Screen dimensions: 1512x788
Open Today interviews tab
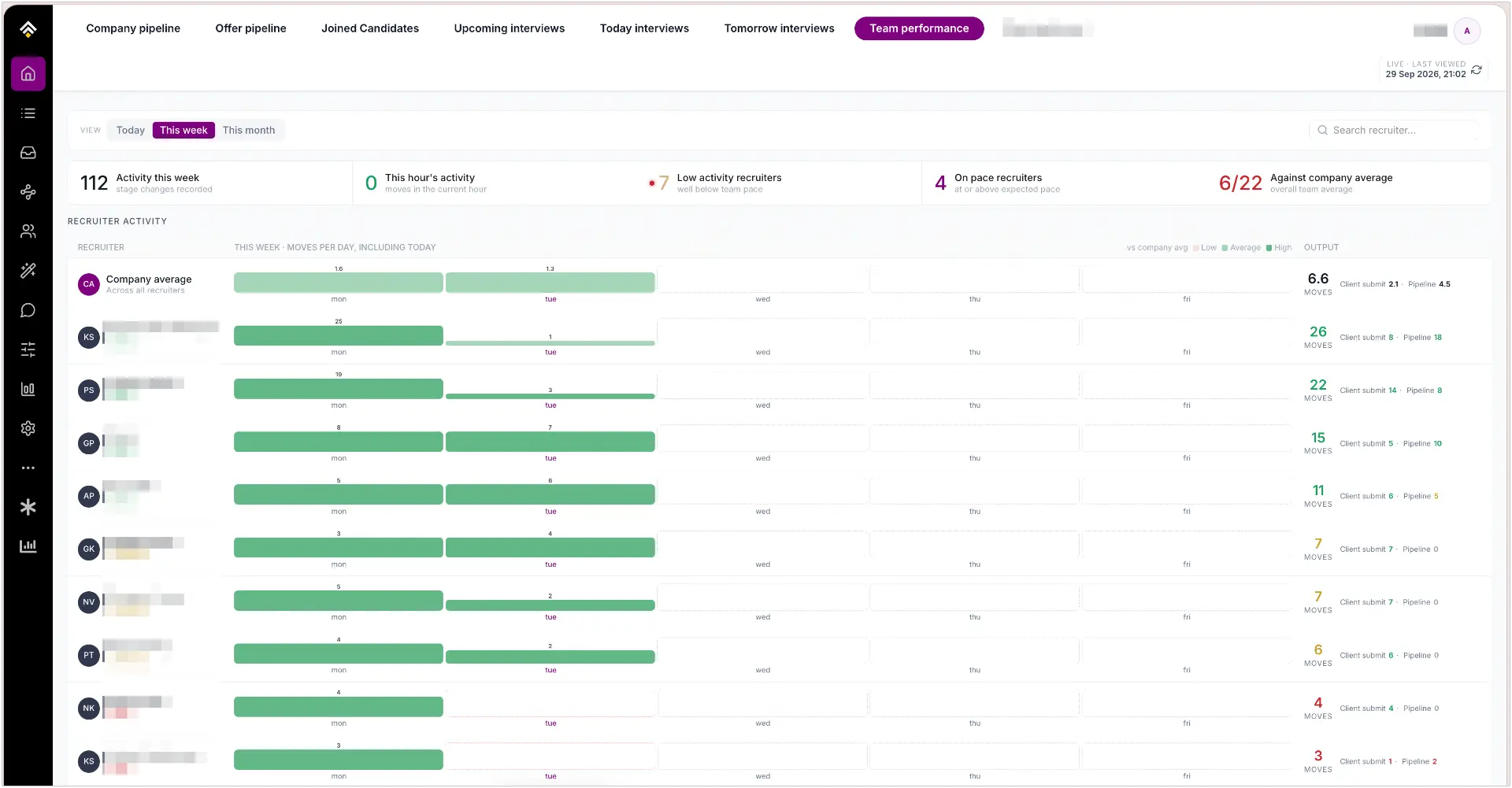point(644,28)
